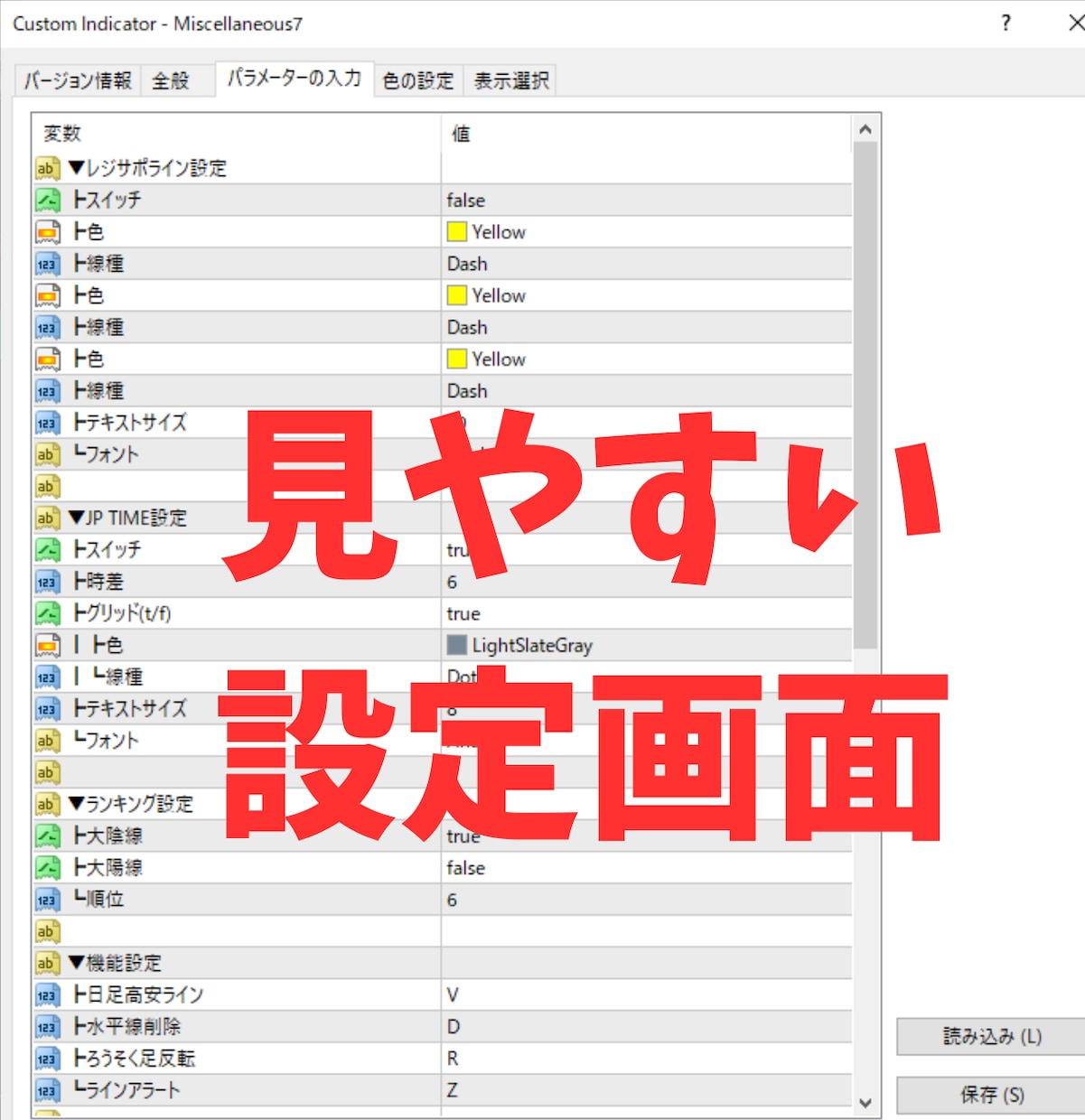Click the 保存 (S) button
1085x1120 pixels.
(x=992, y=1096)
